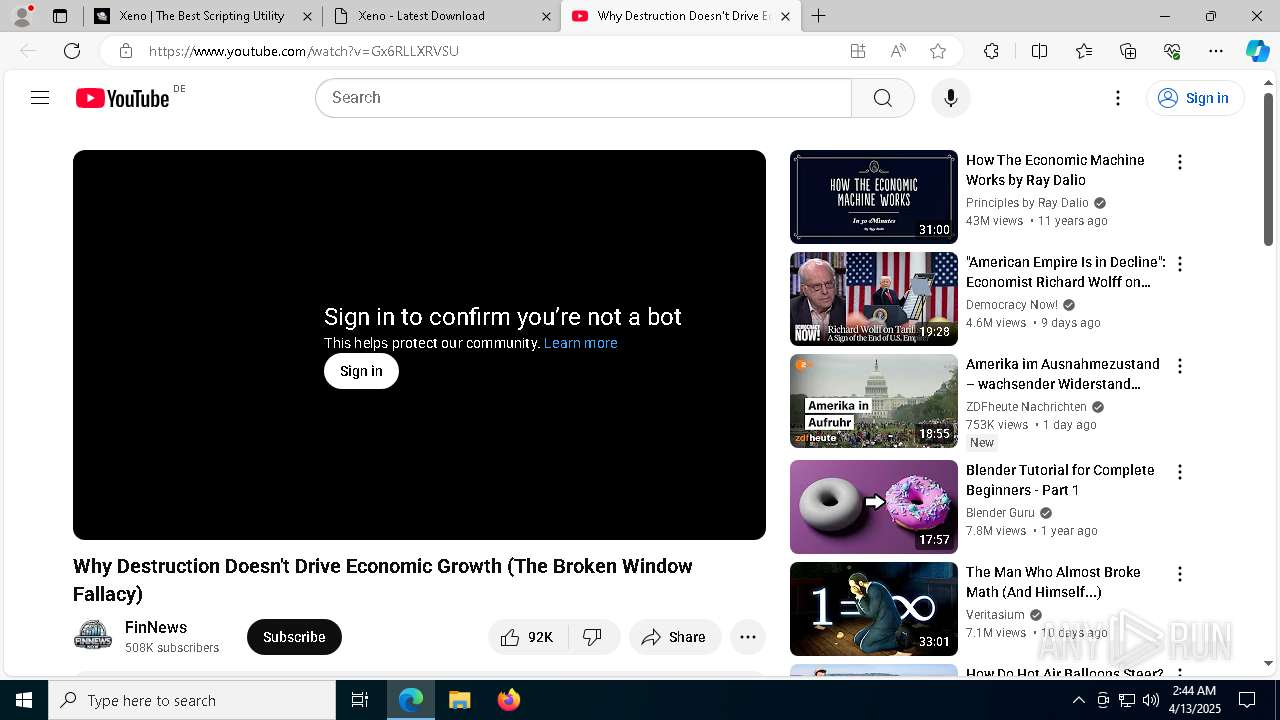Open YouTube settings three-dot menu

point(1118,98)
